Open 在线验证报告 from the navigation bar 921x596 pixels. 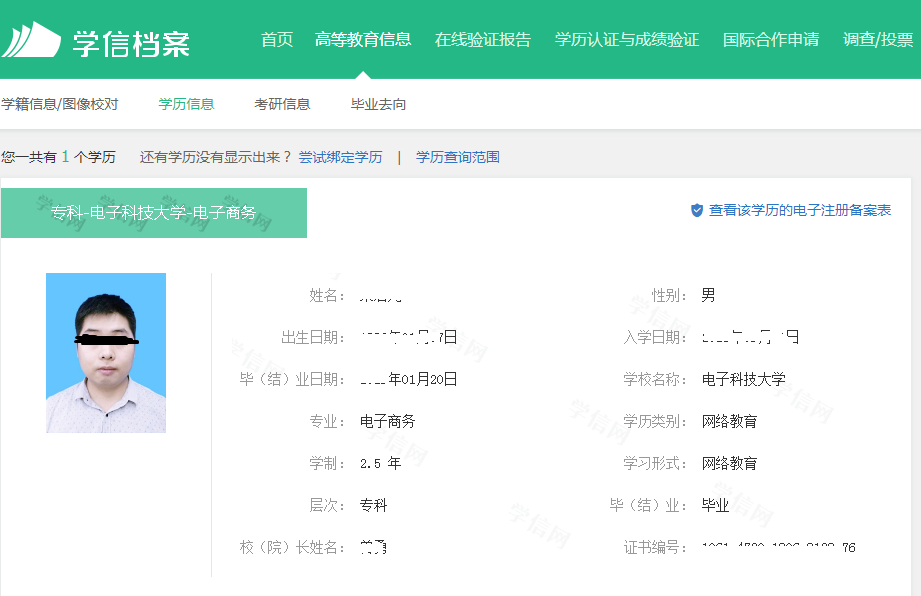point(482,40)
